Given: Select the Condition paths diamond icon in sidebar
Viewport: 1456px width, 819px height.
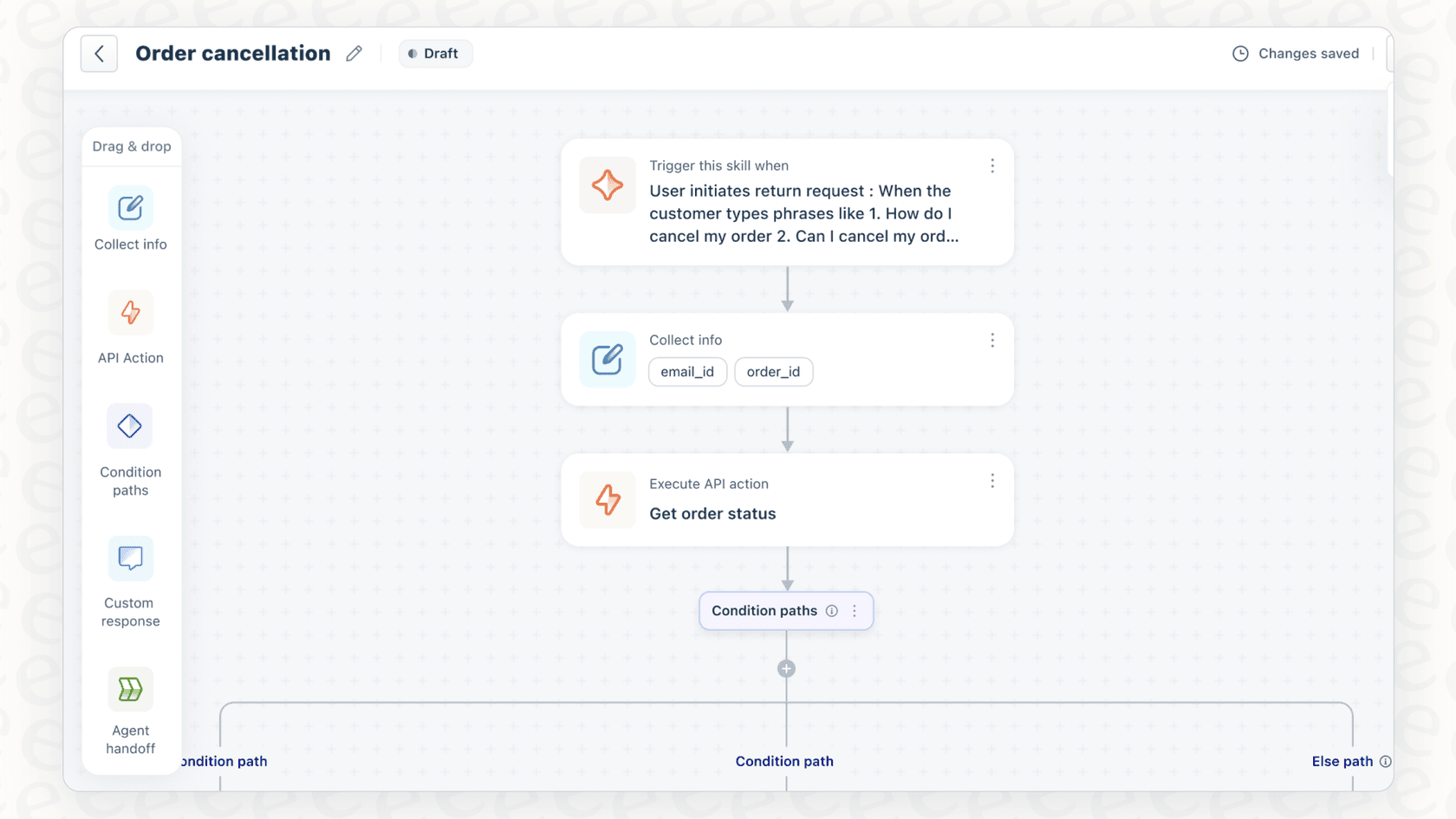Looking at the screenshot, I should point(130,426).
